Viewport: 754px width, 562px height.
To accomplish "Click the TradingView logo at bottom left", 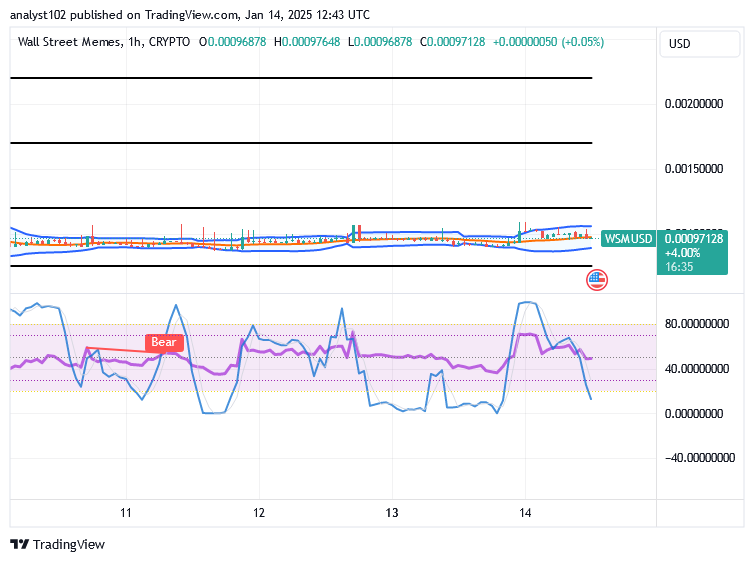I will pos(57,544).
